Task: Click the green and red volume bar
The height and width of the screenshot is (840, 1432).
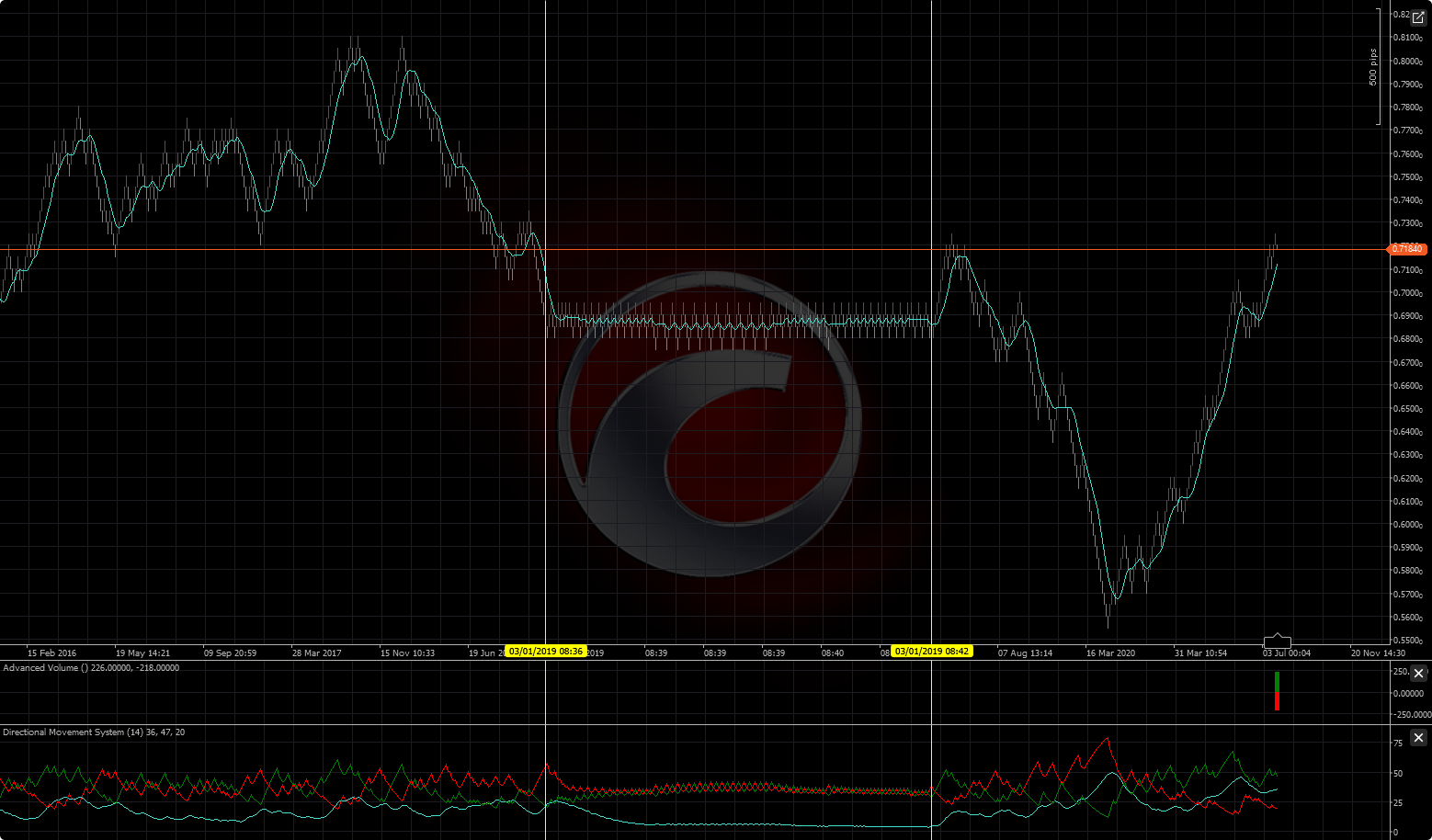Action: pyautogui.click(x=1277, y=691)
